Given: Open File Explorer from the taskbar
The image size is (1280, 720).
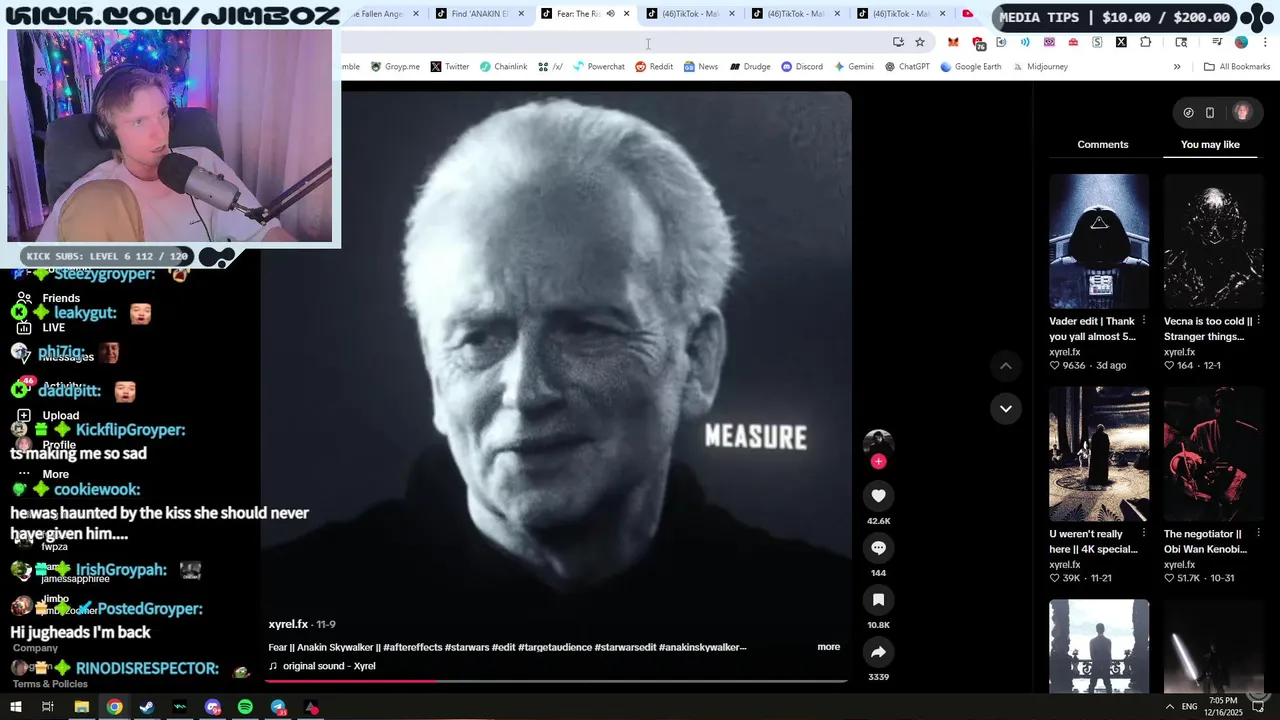Looking at the screenshot, I should [82, 707].
